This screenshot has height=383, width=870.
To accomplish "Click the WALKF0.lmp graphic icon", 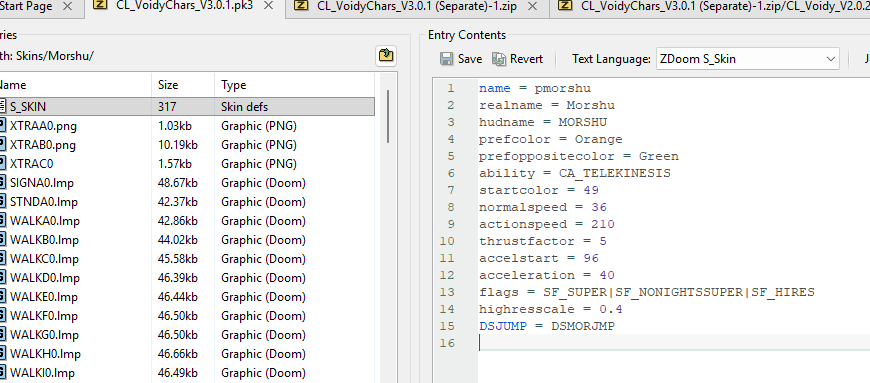I will pos(2,315).
